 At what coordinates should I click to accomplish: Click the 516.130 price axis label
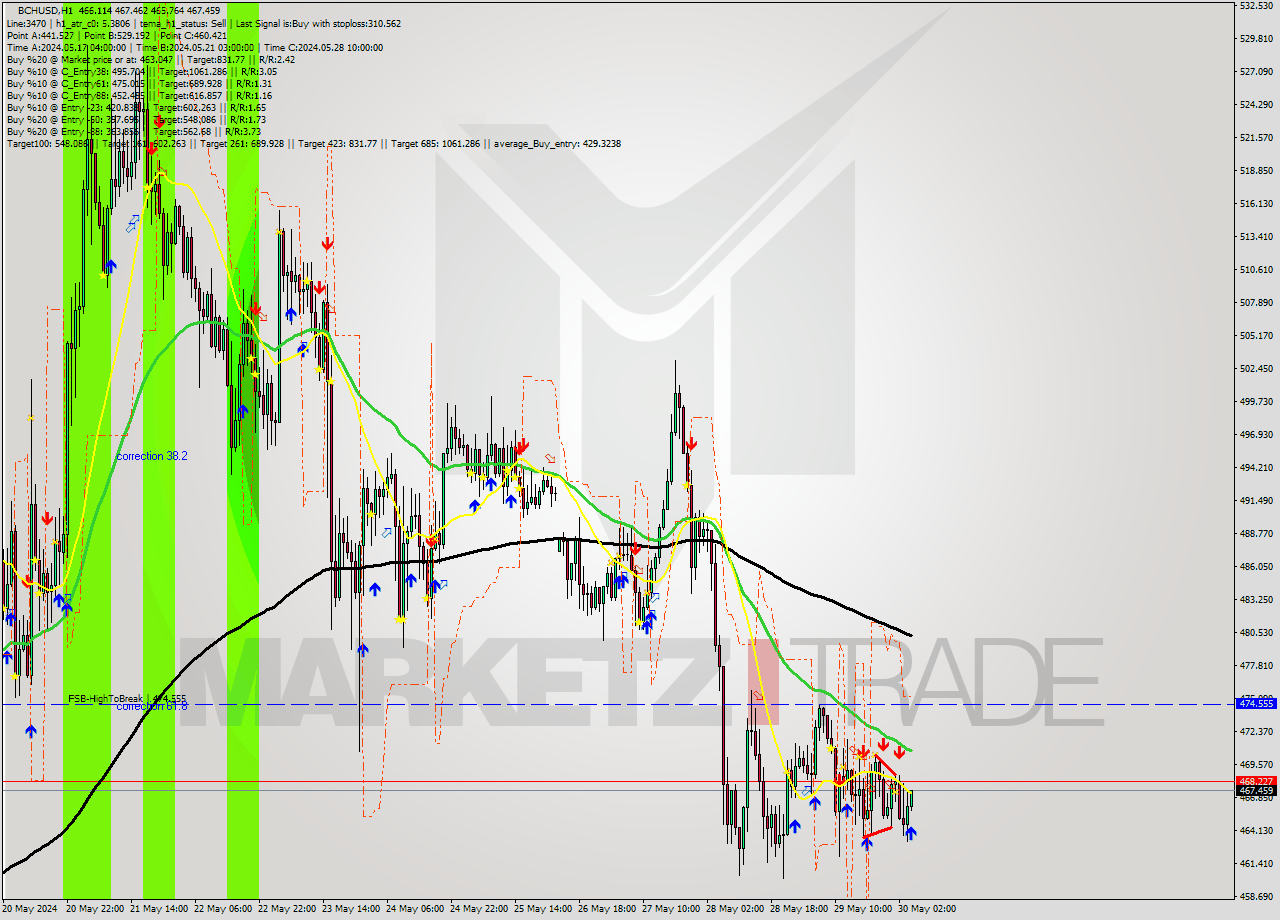[x=1255, y=204]
